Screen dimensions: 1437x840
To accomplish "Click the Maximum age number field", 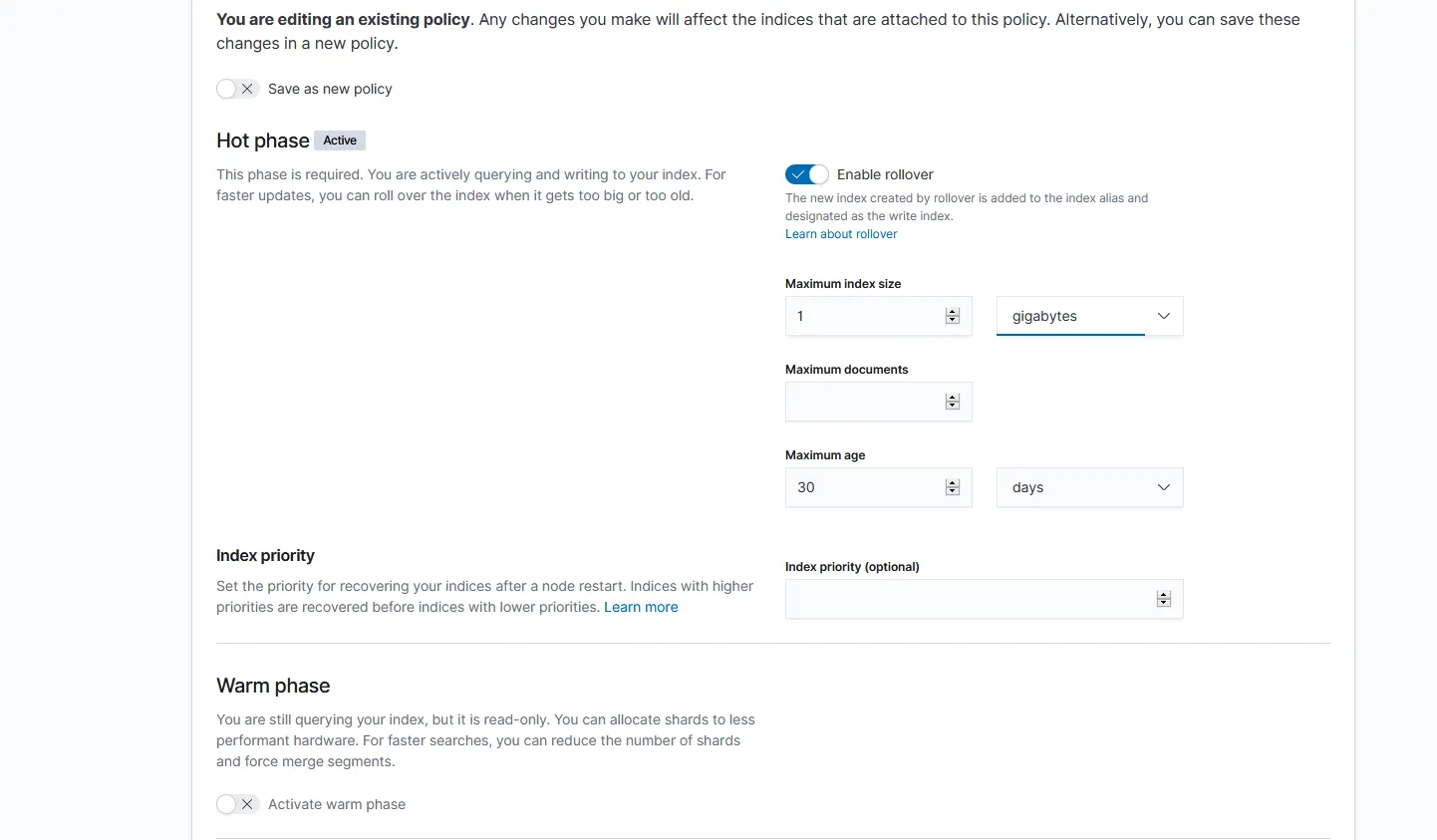I will pyautogui.click(x=863, y=487).
